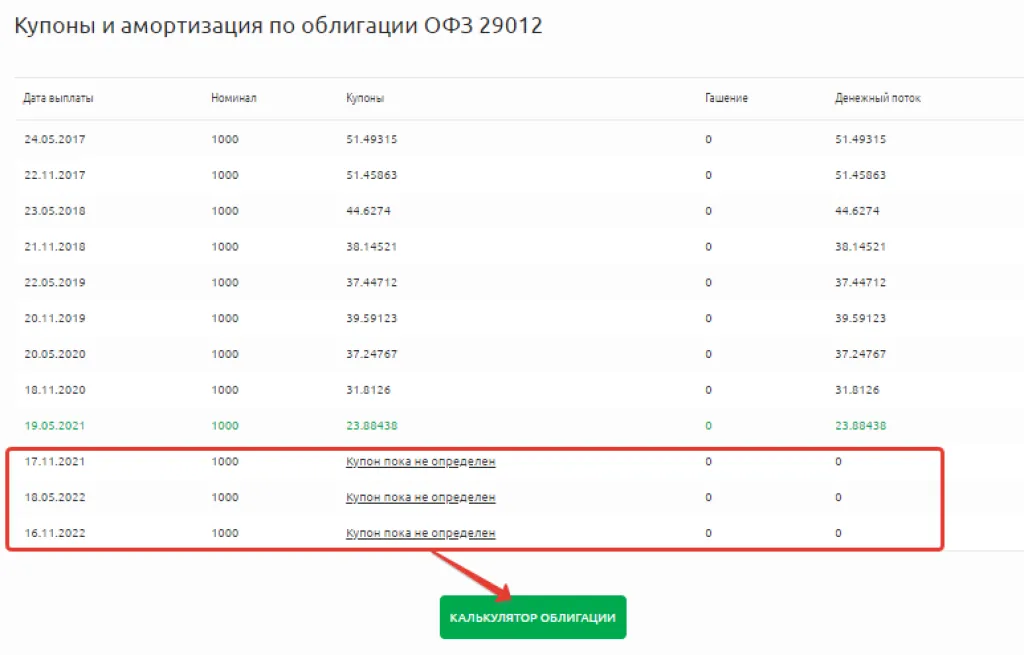Screen dimensions: 1024x655
Task: Click the Купоны column header
Action: coord(365,99)
